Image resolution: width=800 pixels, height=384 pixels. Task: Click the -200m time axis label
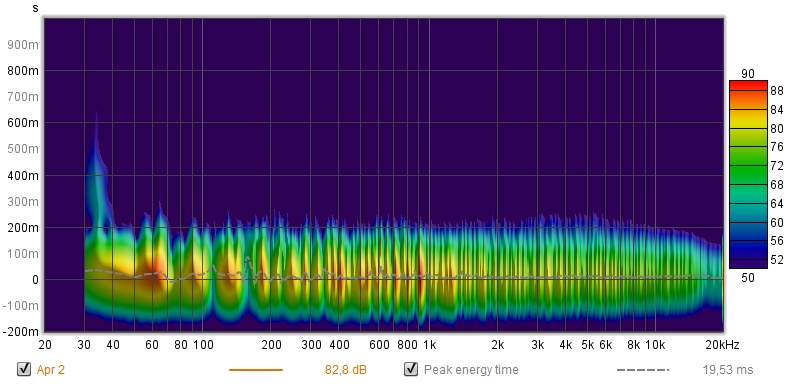pos(20,332)
